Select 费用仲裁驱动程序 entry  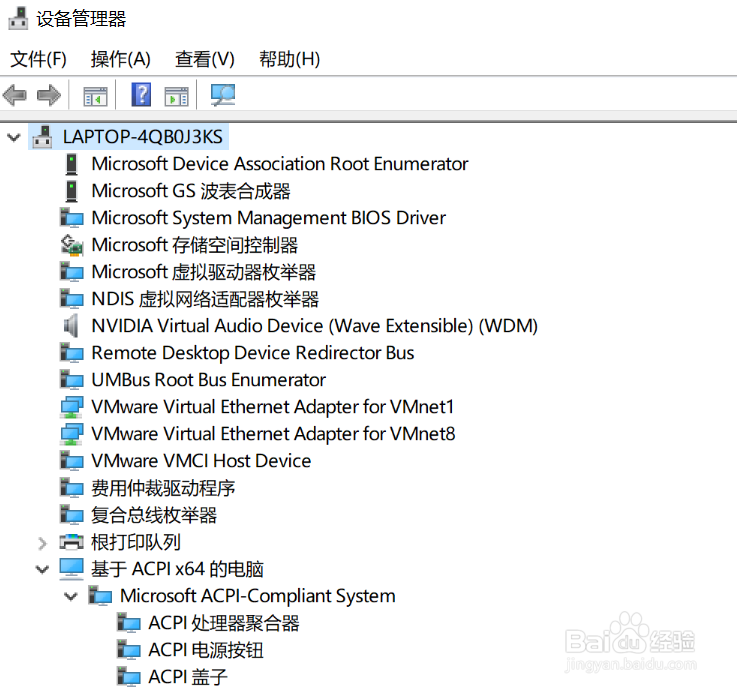(163, 488)
